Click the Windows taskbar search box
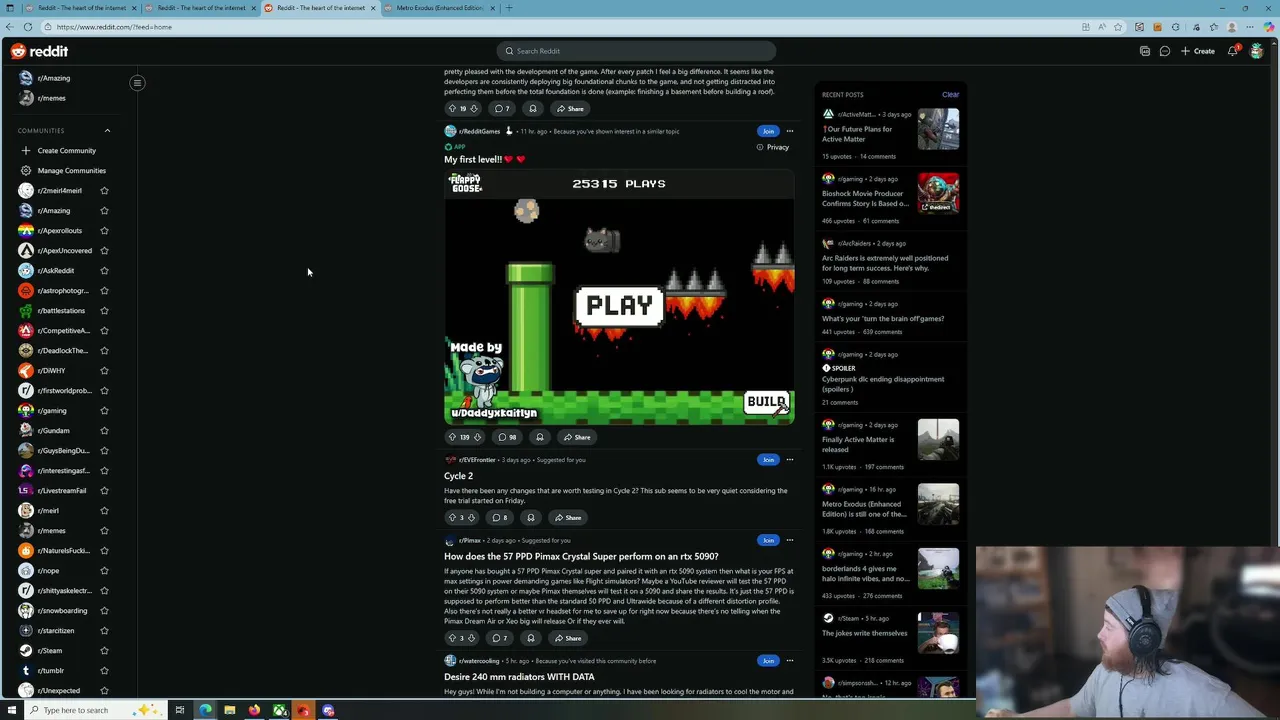 coord(95,711)
